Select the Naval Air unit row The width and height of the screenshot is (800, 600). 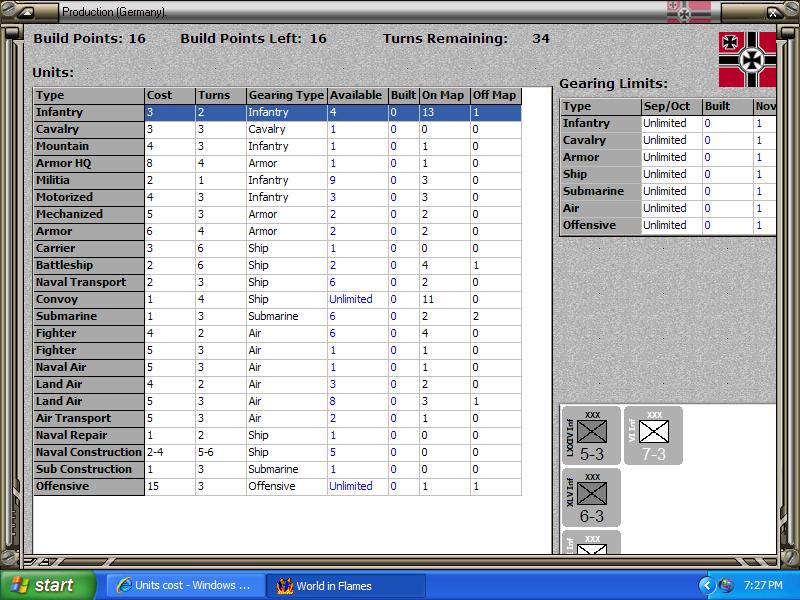(x=278, y=367)
